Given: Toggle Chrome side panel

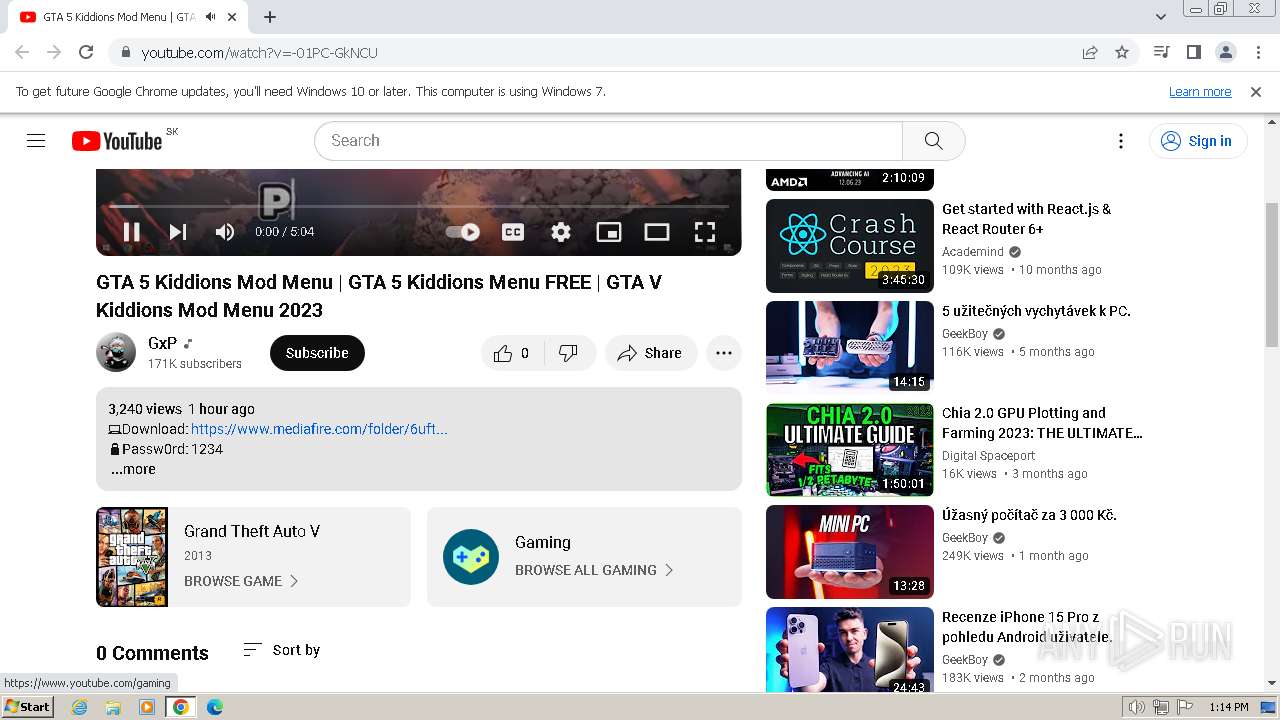Looking at the screenshot, I should point(1193,52).
